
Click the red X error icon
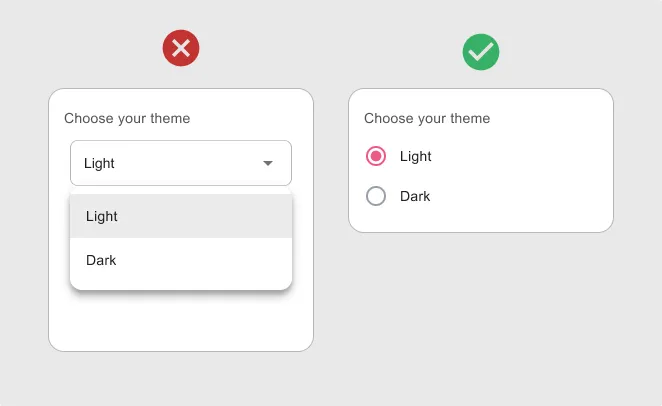181,48
